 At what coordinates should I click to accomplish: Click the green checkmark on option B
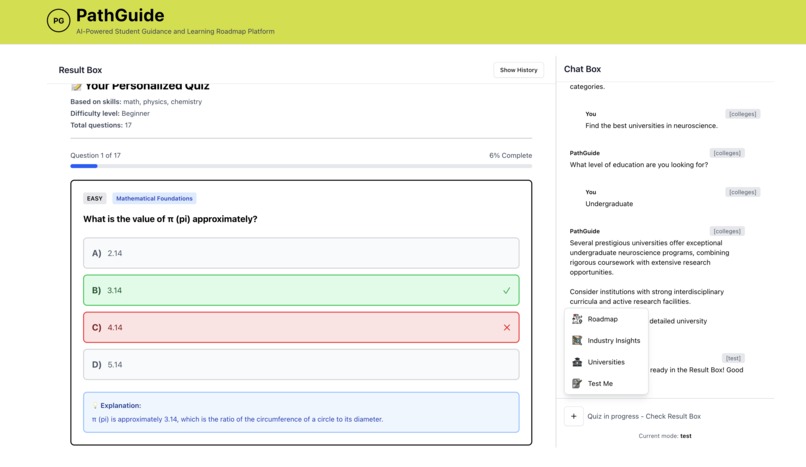(506, 290)
